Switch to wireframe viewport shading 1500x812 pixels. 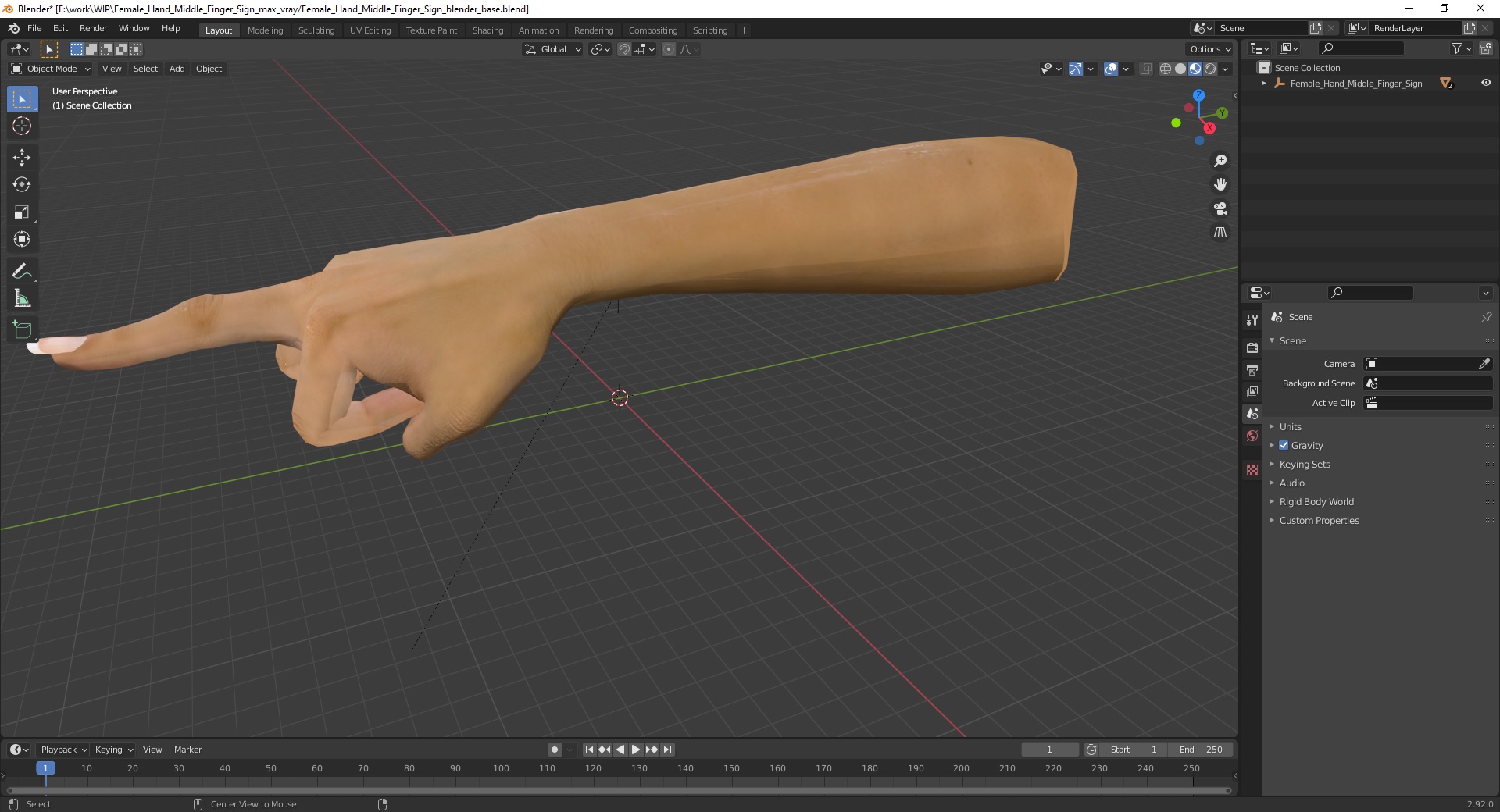point(1166,69)
